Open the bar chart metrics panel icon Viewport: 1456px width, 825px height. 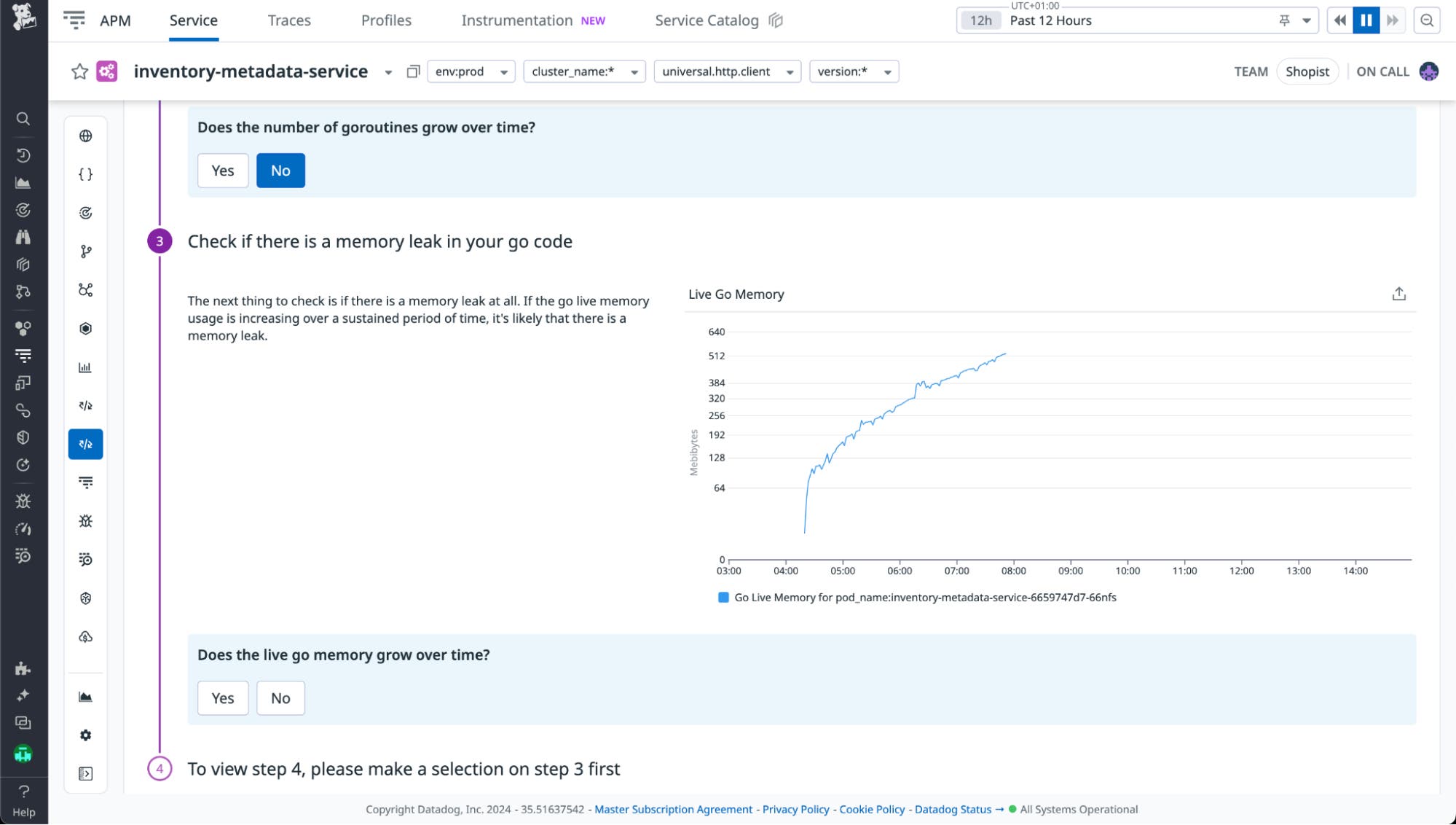[85, 368]
